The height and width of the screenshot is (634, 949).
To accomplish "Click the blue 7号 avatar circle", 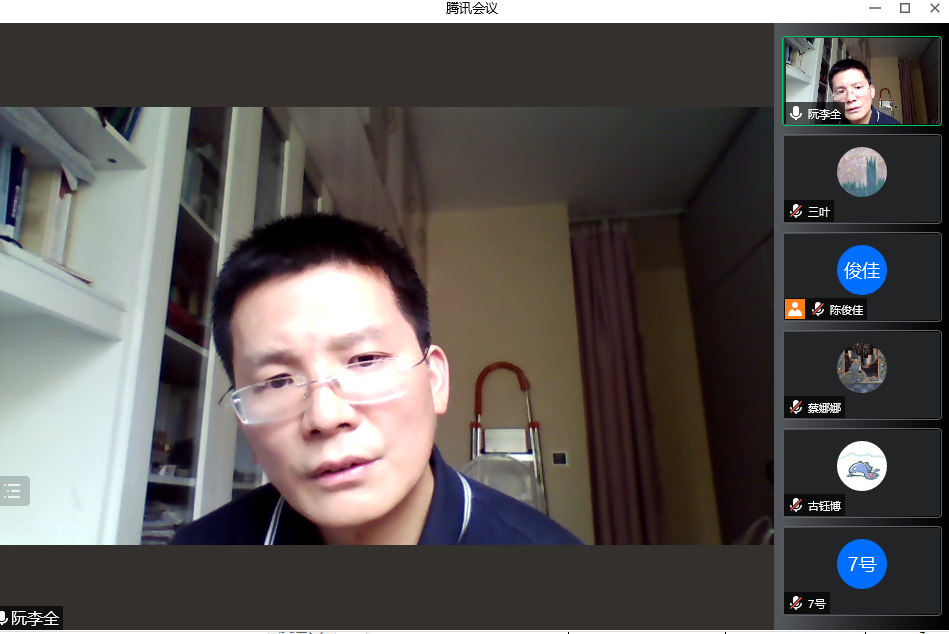I will coord(861,564).
